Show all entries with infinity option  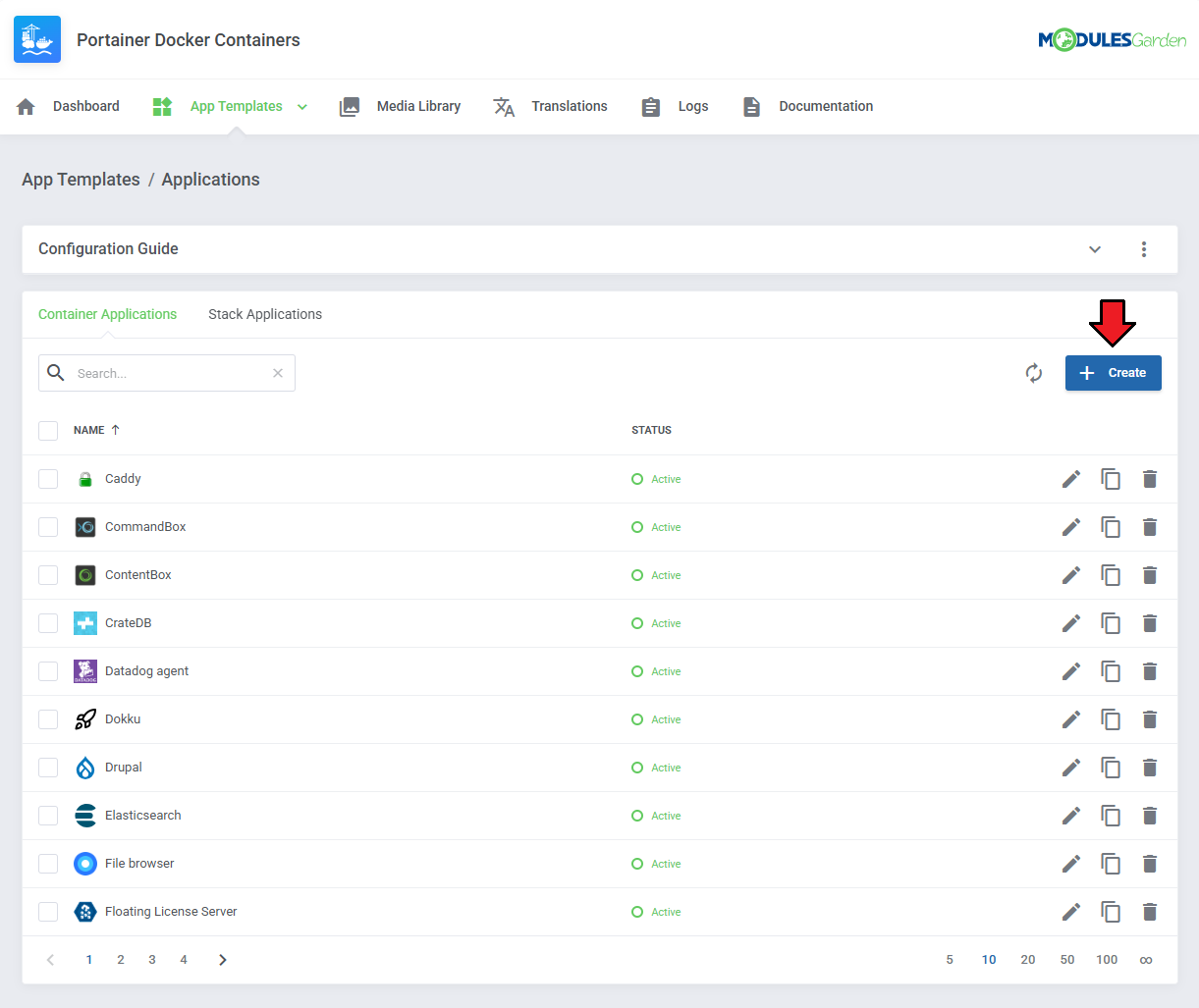click(x=1146, y=960)
